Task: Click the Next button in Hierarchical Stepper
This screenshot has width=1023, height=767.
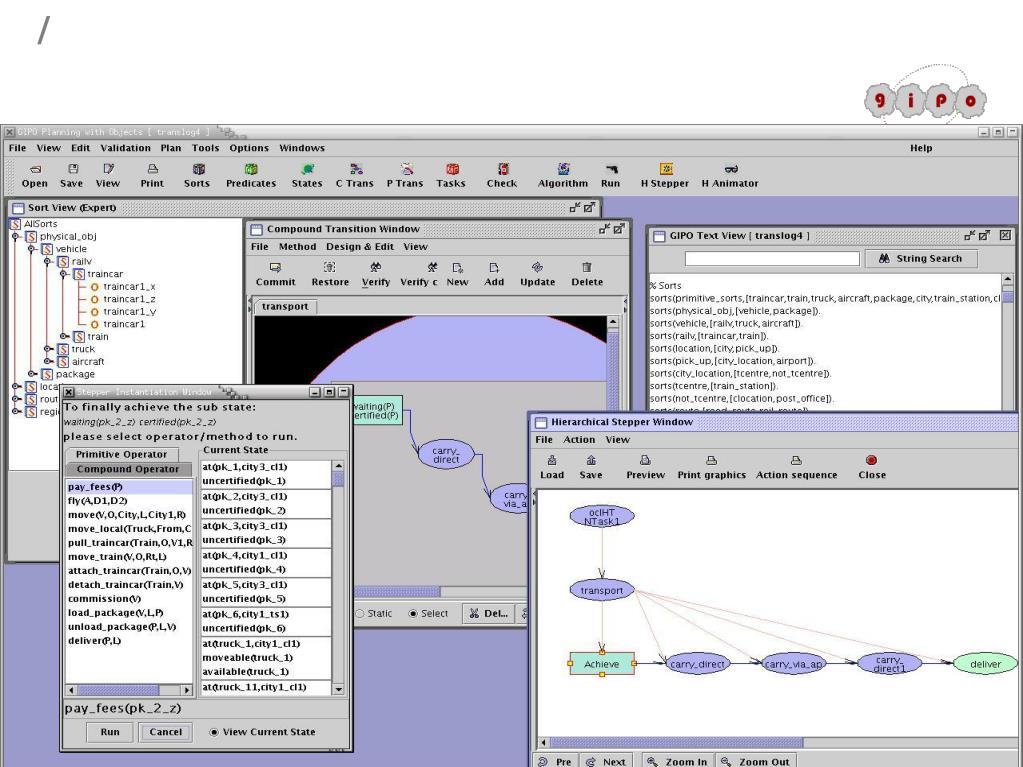Action: [606, 761]
